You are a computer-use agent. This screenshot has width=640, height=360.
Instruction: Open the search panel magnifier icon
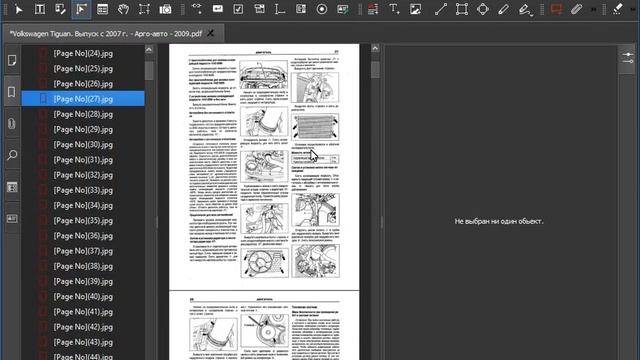tap(12, 155)
